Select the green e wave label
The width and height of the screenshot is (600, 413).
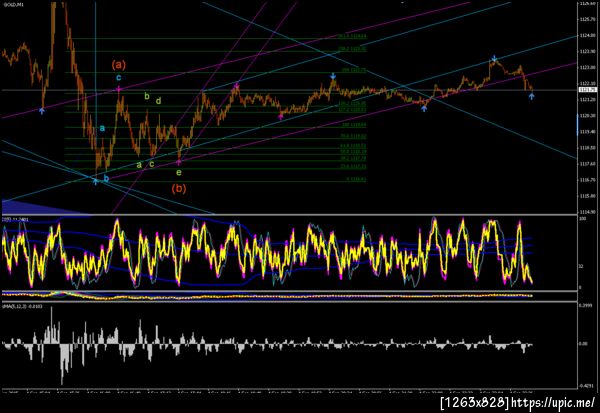coord(179,172)
